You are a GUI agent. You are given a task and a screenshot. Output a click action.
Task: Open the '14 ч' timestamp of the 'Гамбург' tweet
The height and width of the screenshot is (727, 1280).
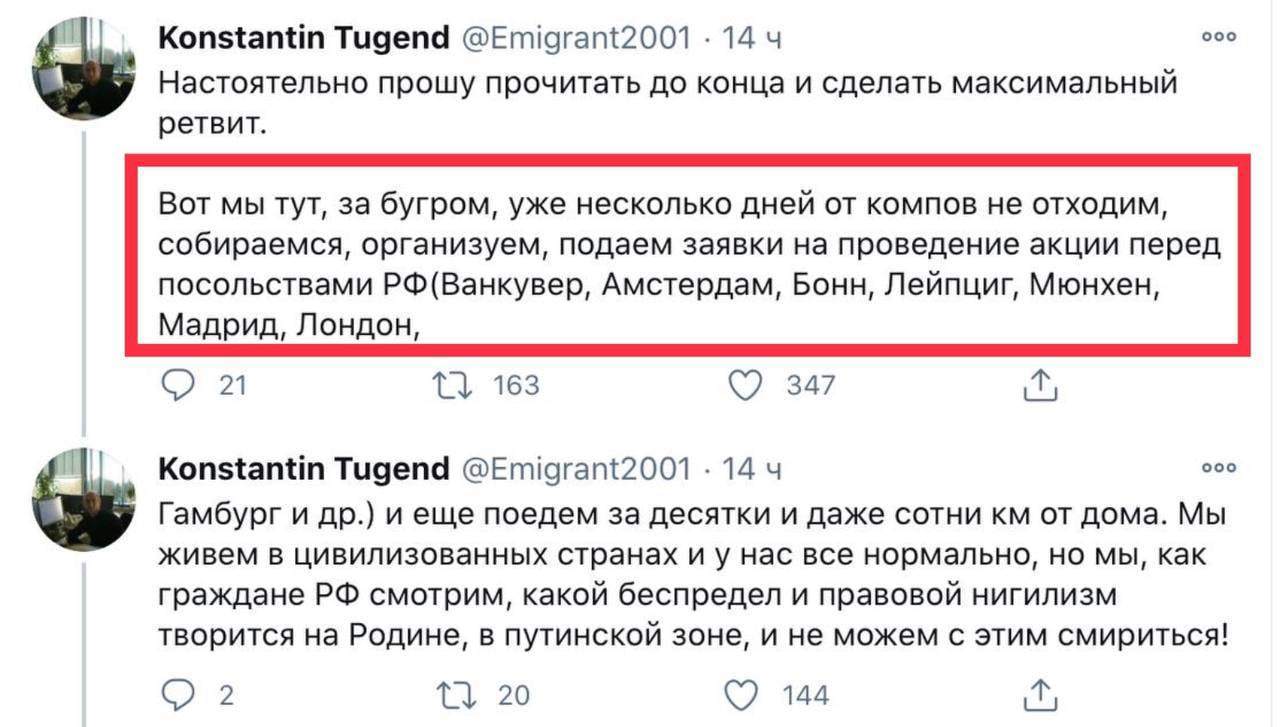pyautogui.click(x=752, y=468)
